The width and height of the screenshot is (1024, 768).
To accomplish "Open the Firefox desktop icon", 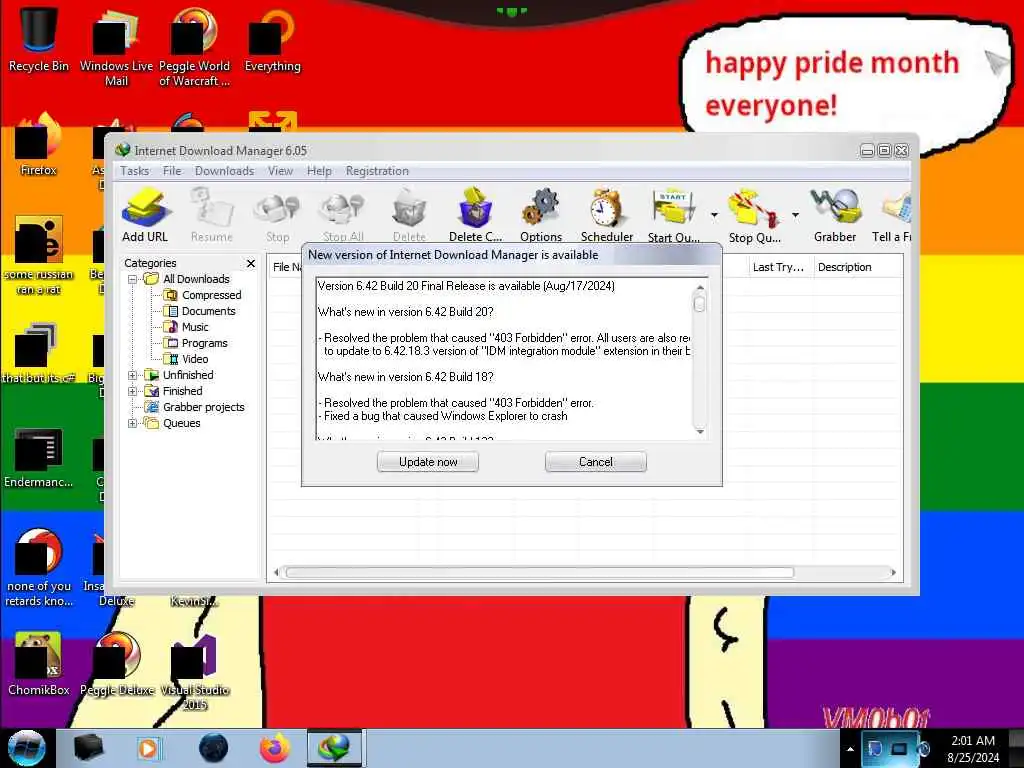I will coord(39,145).
